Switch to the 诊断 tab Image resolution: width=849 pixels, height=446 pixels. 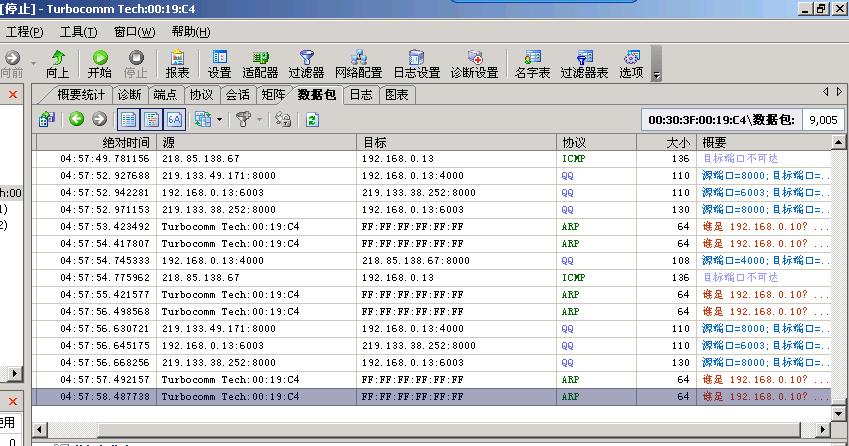coord(129,95)
